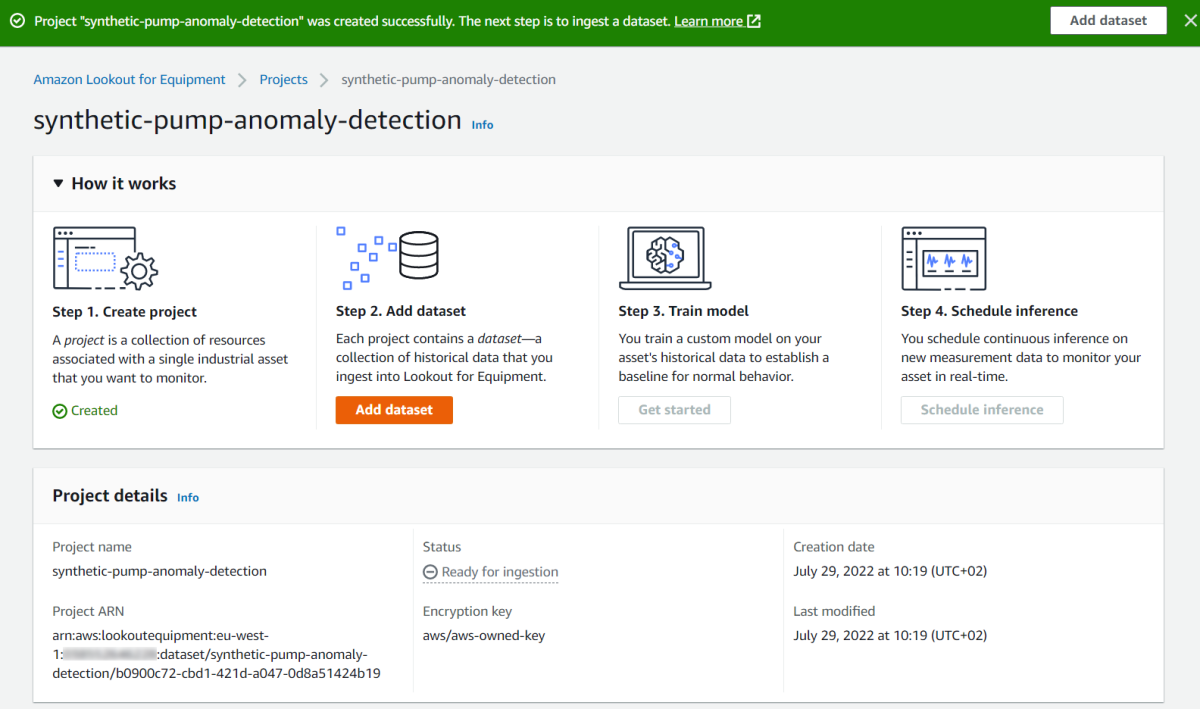Click the Project name label
1200x709 pixels.
coord(92,547)
